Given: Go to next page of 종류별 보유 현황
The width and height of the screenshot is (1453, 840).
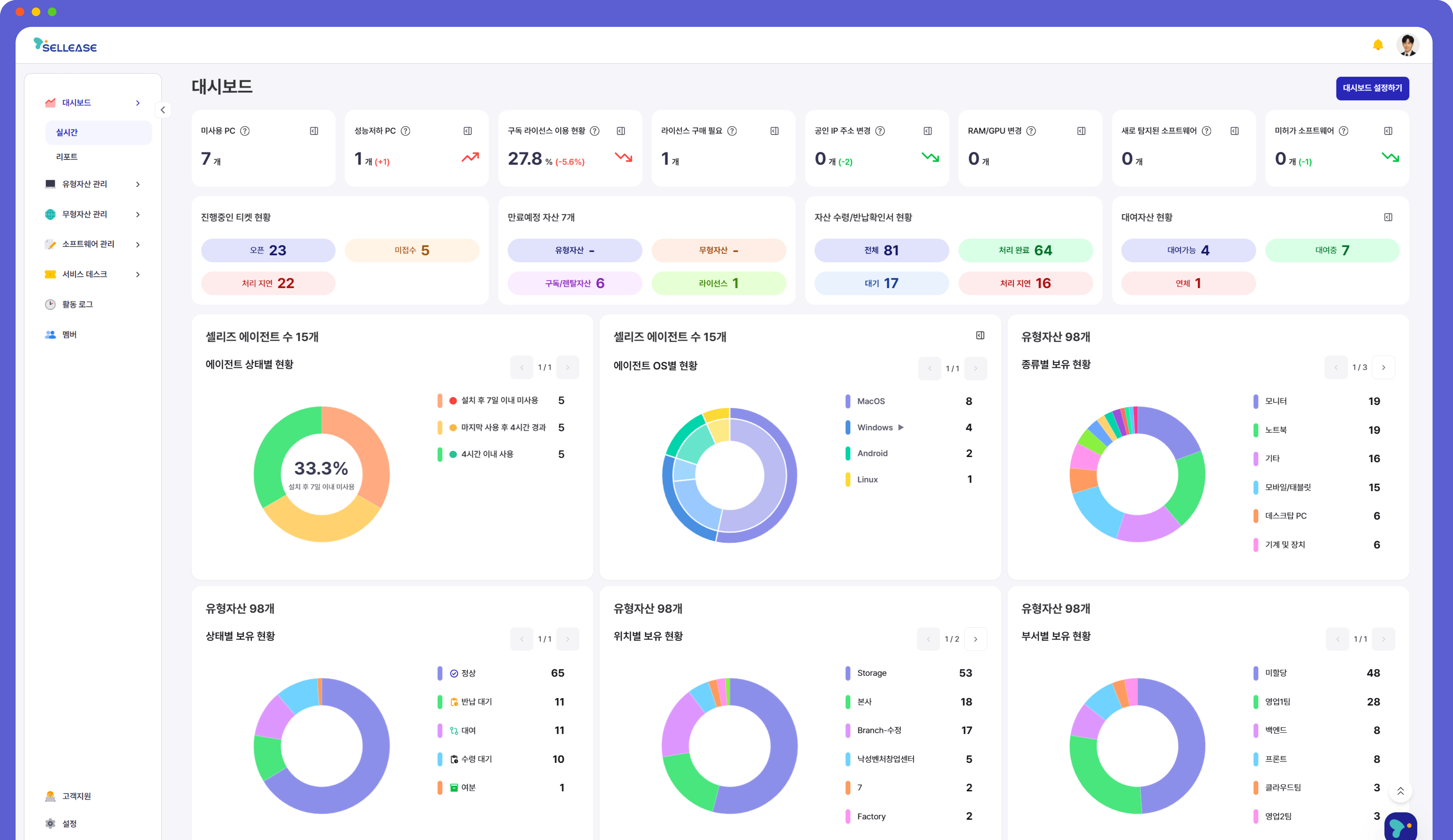Looking at the screenshot, I should tap(1383, 367).
